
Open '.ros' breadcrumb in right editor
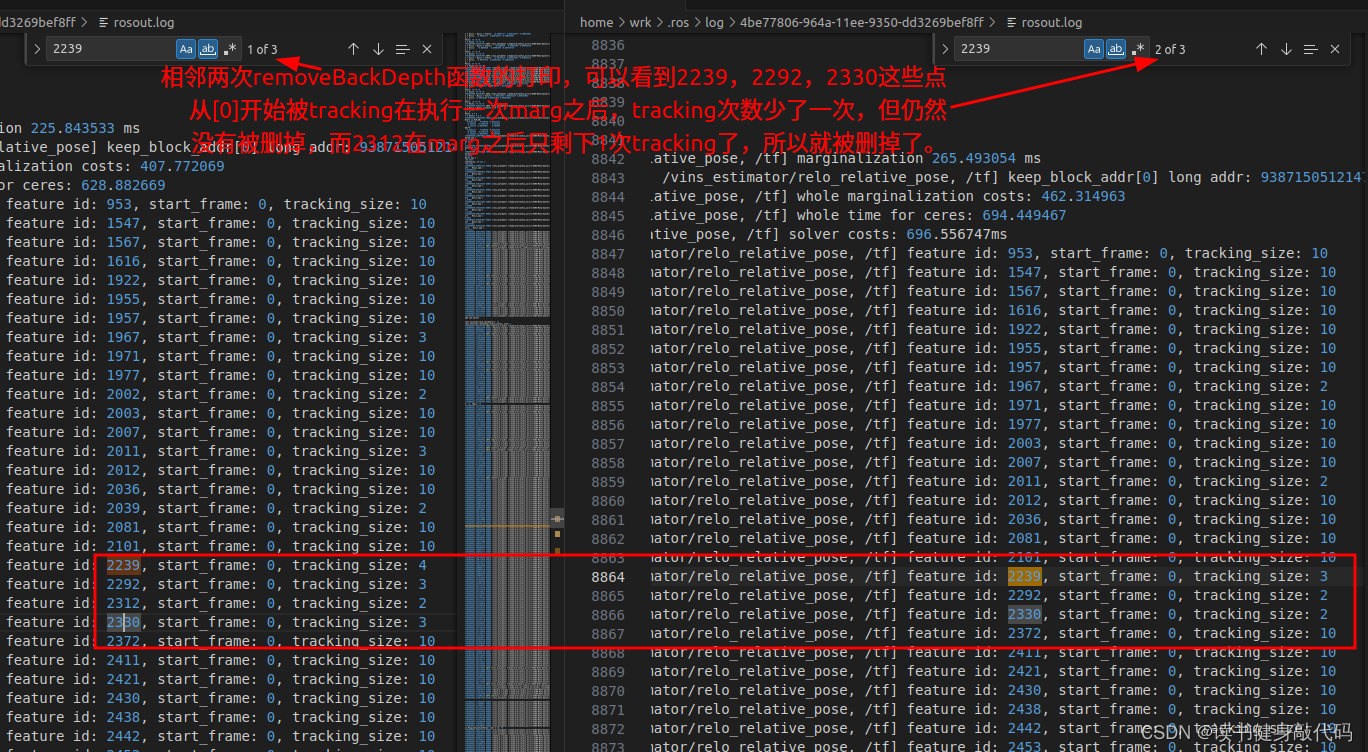click(x=680, y=22)
